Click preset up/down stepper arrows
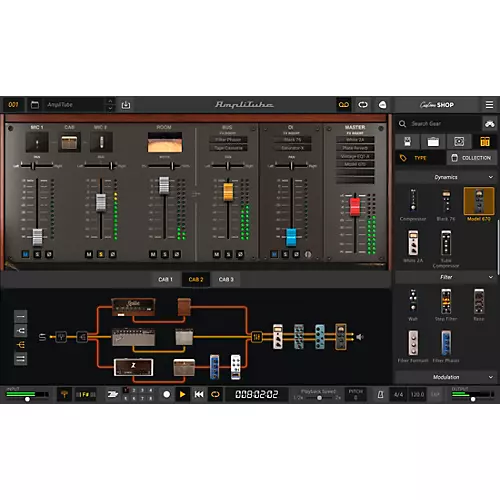Screen dimensions: 500x500 coord(110,105)
